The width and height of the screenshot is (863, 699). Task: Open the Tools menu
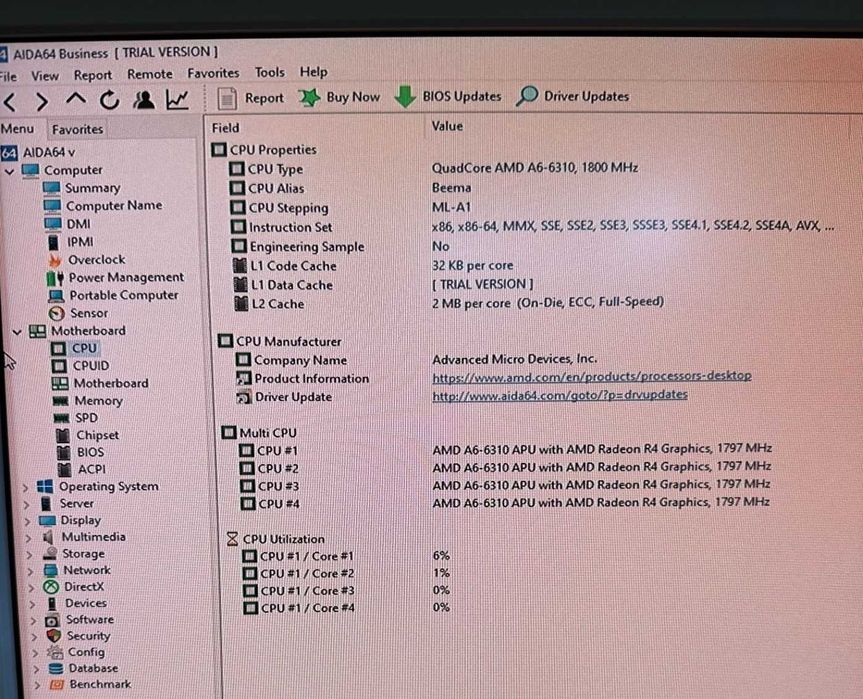[269, 72]
